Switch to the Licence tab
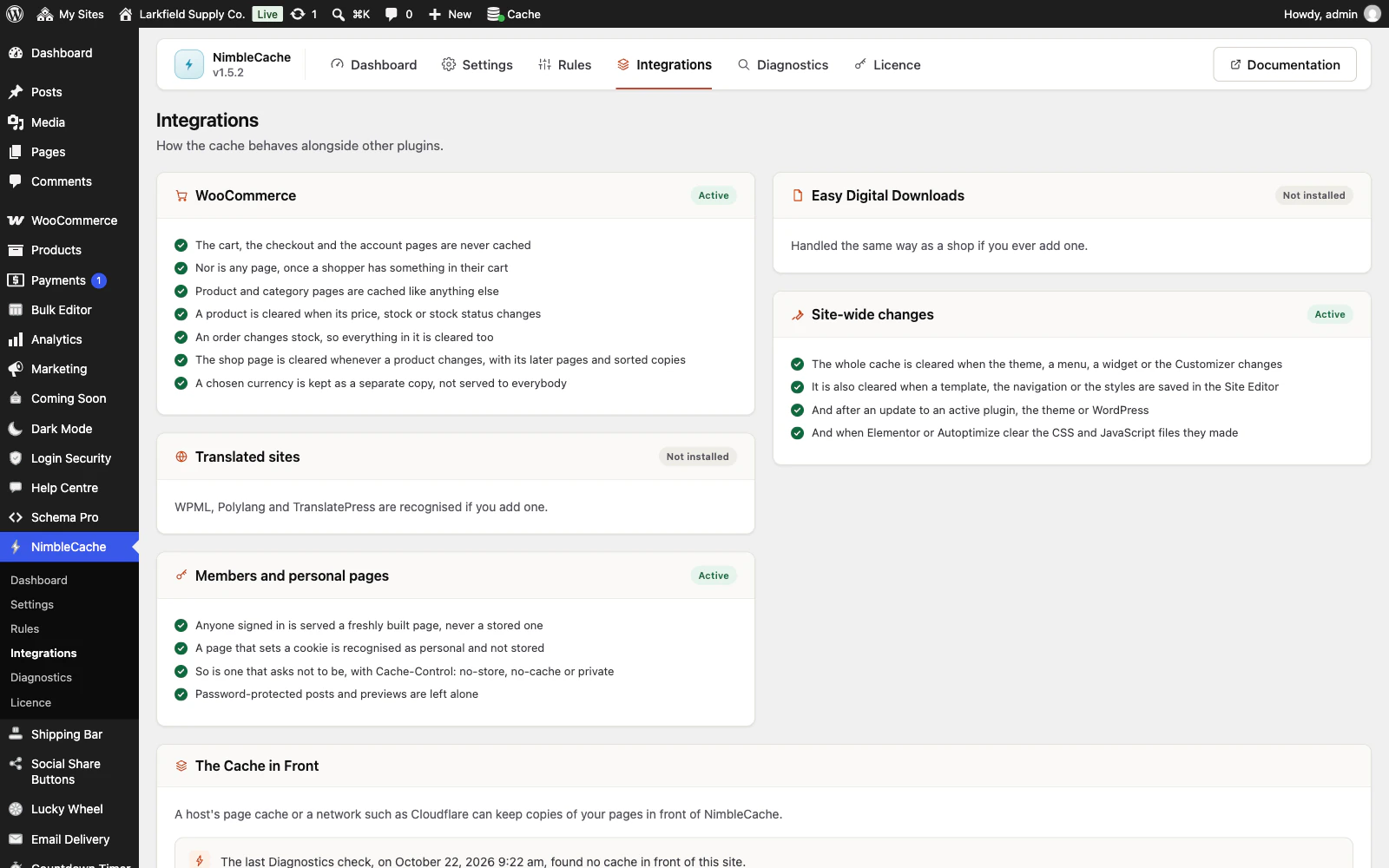Viewport: 1389px width, 868px height. pos(887,65)
